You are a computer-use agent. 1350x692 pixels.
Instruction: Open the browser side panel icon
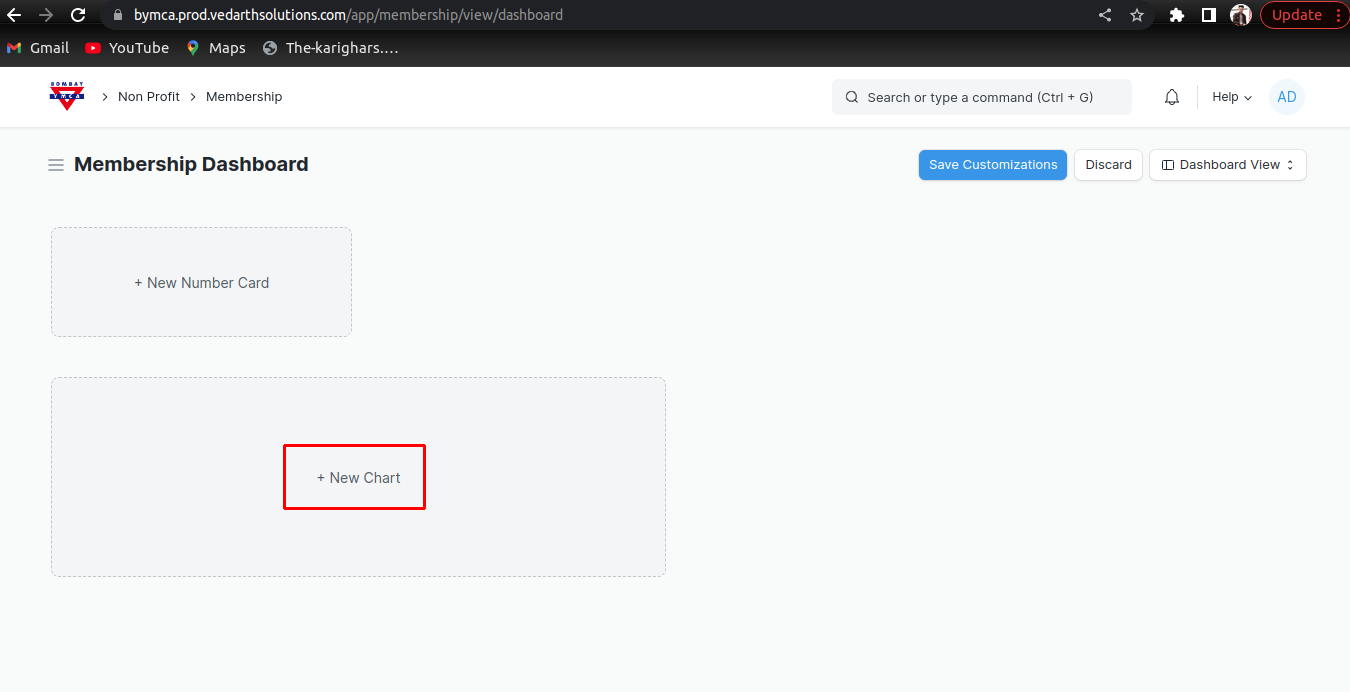coord(1208,15)
